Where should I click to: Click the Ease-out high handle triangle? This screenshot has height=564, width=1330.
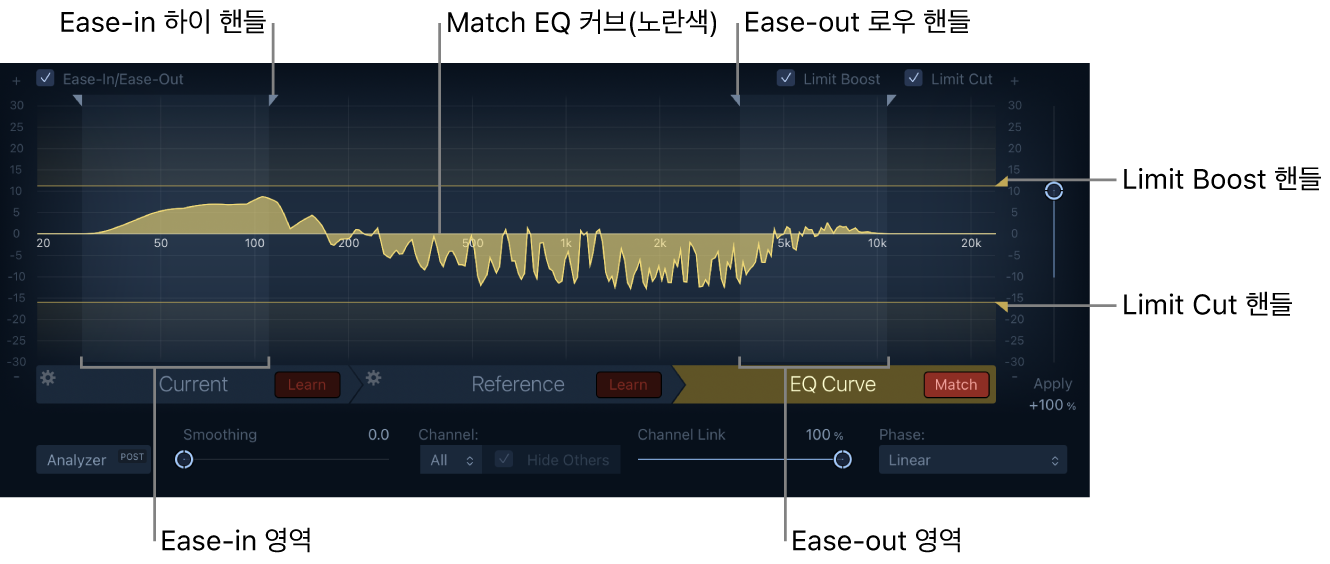[x=891, y=100]
